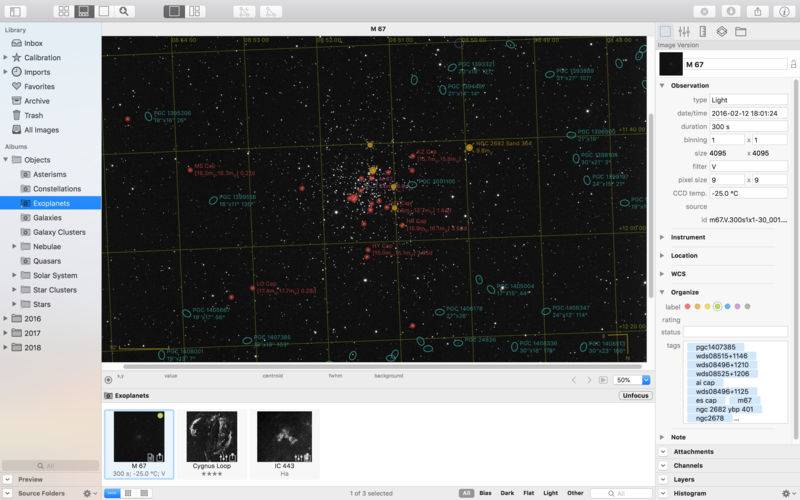Filter images by Bias type
Viewport: 800px width, 500px height.
click(485, 493)
